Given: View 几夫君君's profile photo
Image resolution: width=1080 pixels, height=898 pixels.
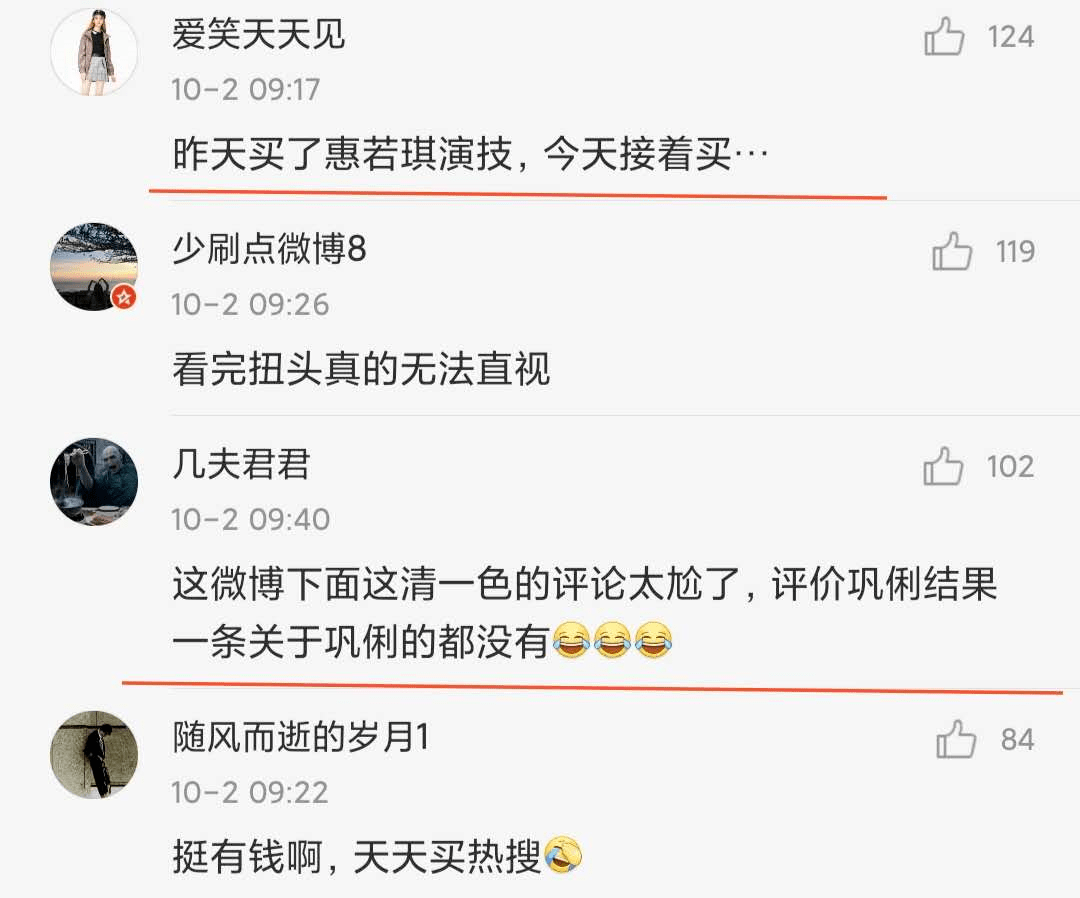Looking at the screenshot, I should point(94,481).
